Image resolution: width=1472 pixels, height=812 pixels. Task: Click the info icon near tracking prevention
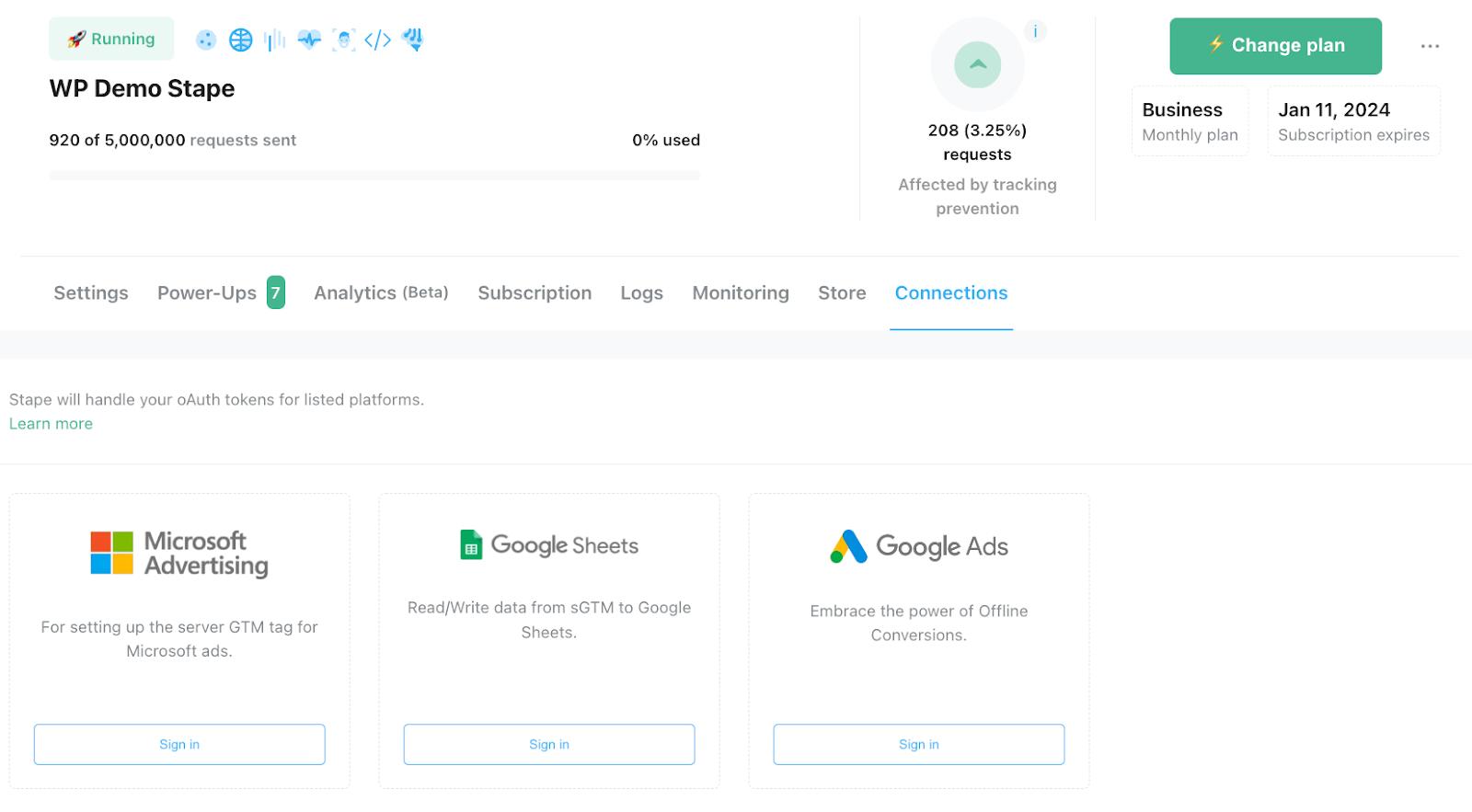[x=1035, y=31]
